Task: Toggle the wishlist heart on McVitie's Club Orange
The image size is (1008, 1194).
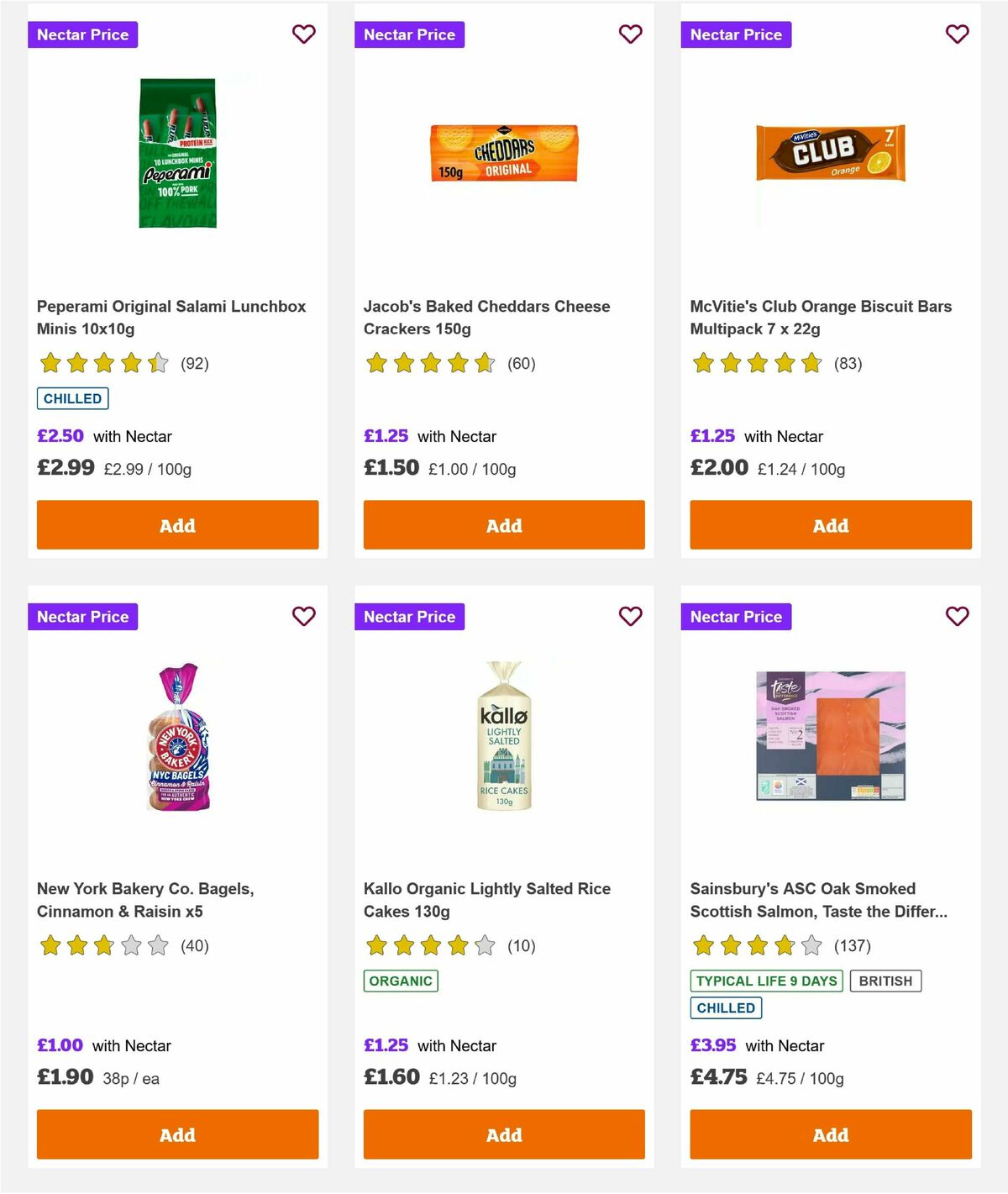Action: [x=957, y=34]
